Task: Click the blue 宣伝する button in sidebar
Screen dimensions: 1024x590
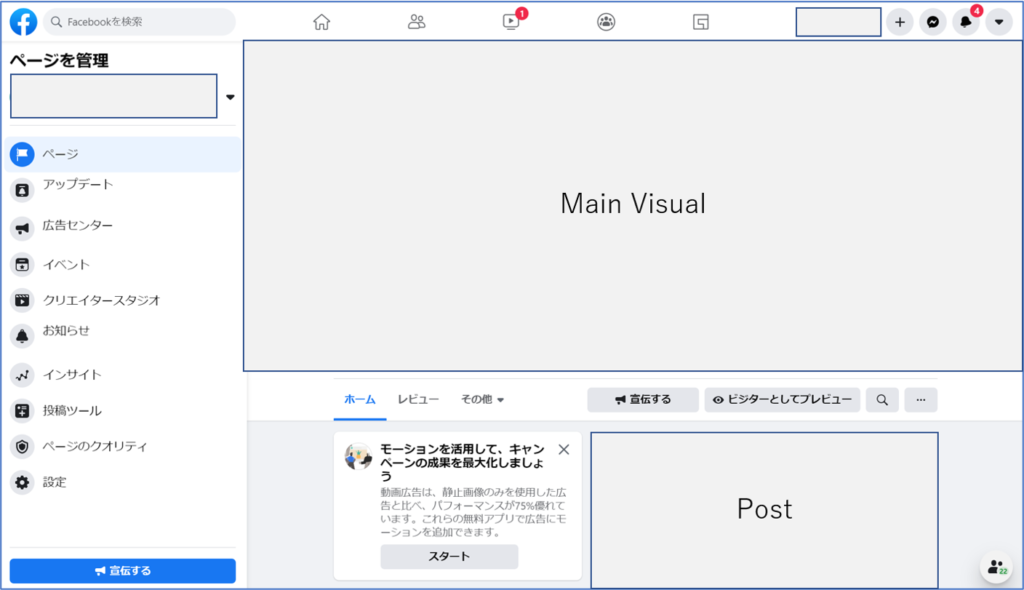Action: [x=123, y=570]
